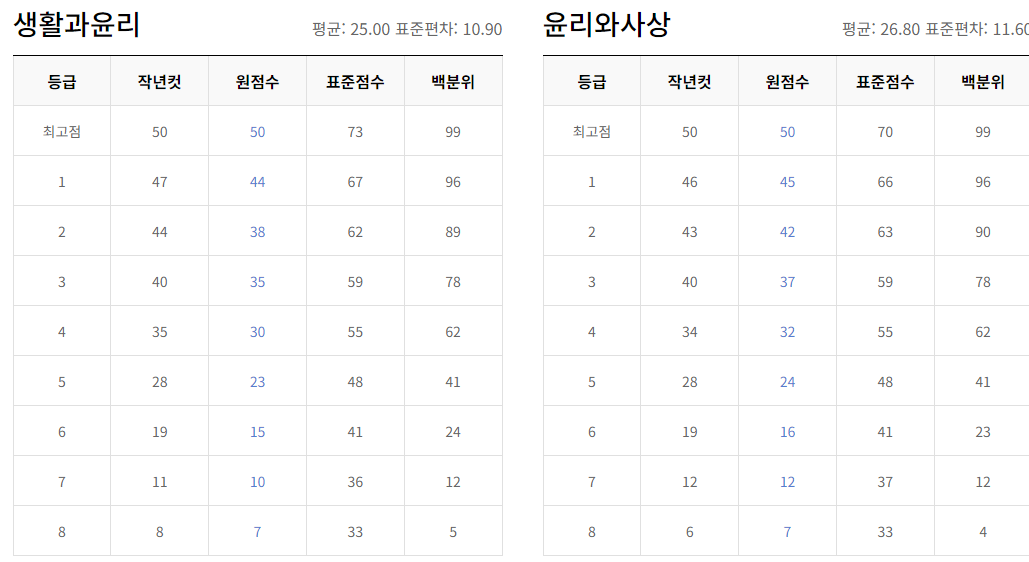Click 원점수 column header in 생활과윤리 table
The image size is (1029, 562).
257,81
